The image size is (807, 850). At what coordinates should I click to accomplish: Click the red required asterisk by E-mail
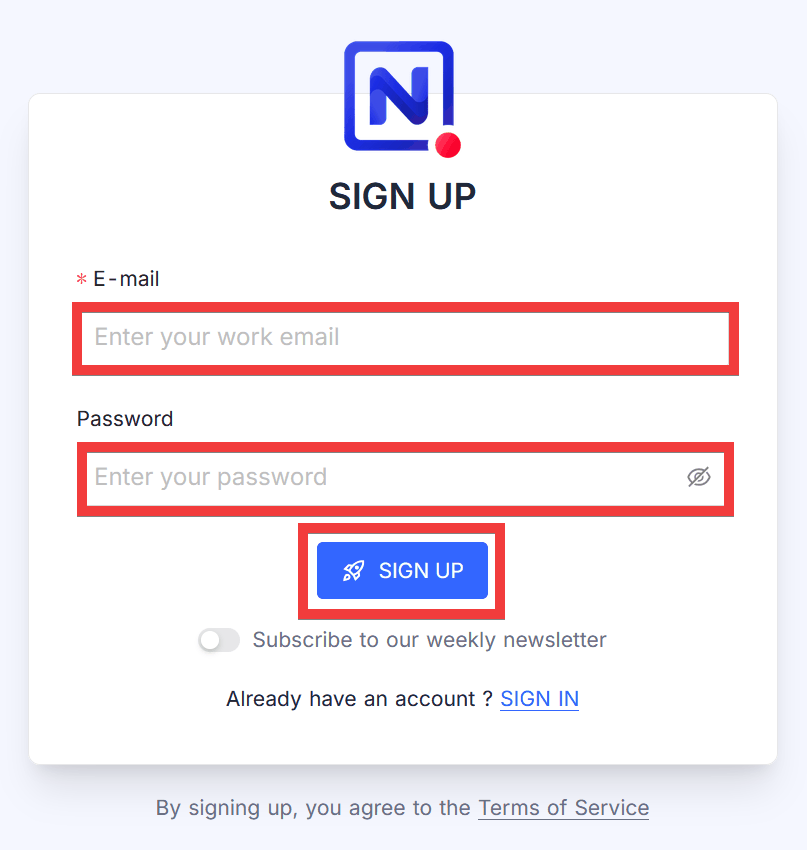(x=82, y=280)
